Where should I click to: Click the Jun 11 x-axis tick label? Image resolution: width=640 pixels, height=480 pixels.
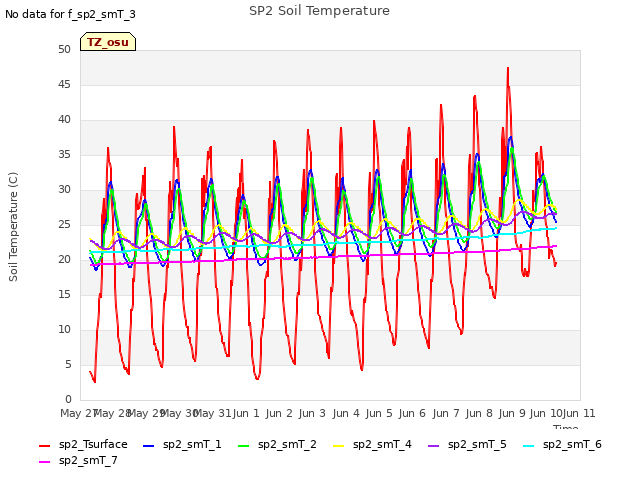click(x=579, y=413)
